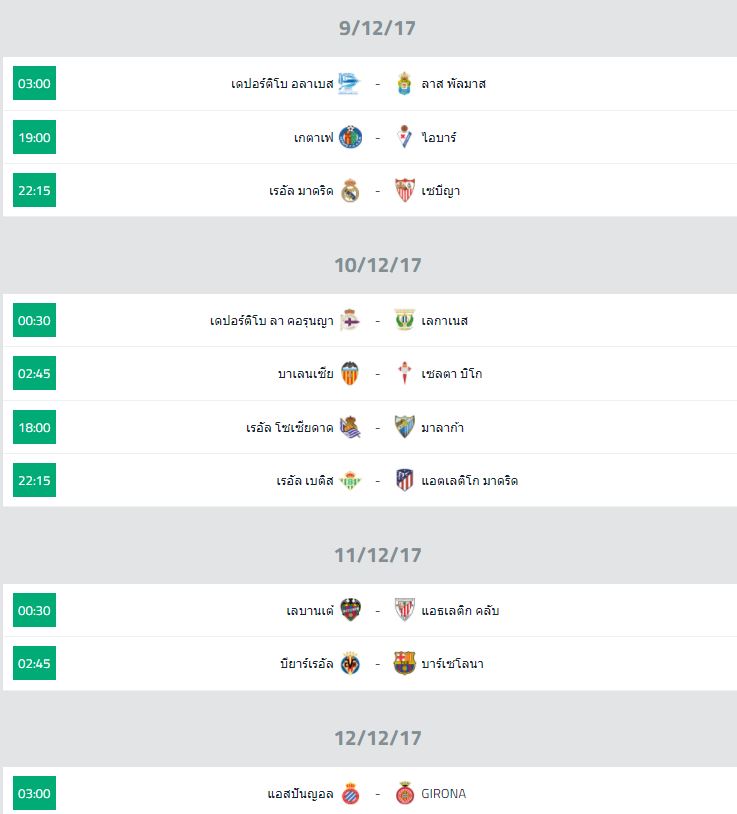
Task: Click the 18:00 kickoff time badge
Action: click(x=34, y=428)
